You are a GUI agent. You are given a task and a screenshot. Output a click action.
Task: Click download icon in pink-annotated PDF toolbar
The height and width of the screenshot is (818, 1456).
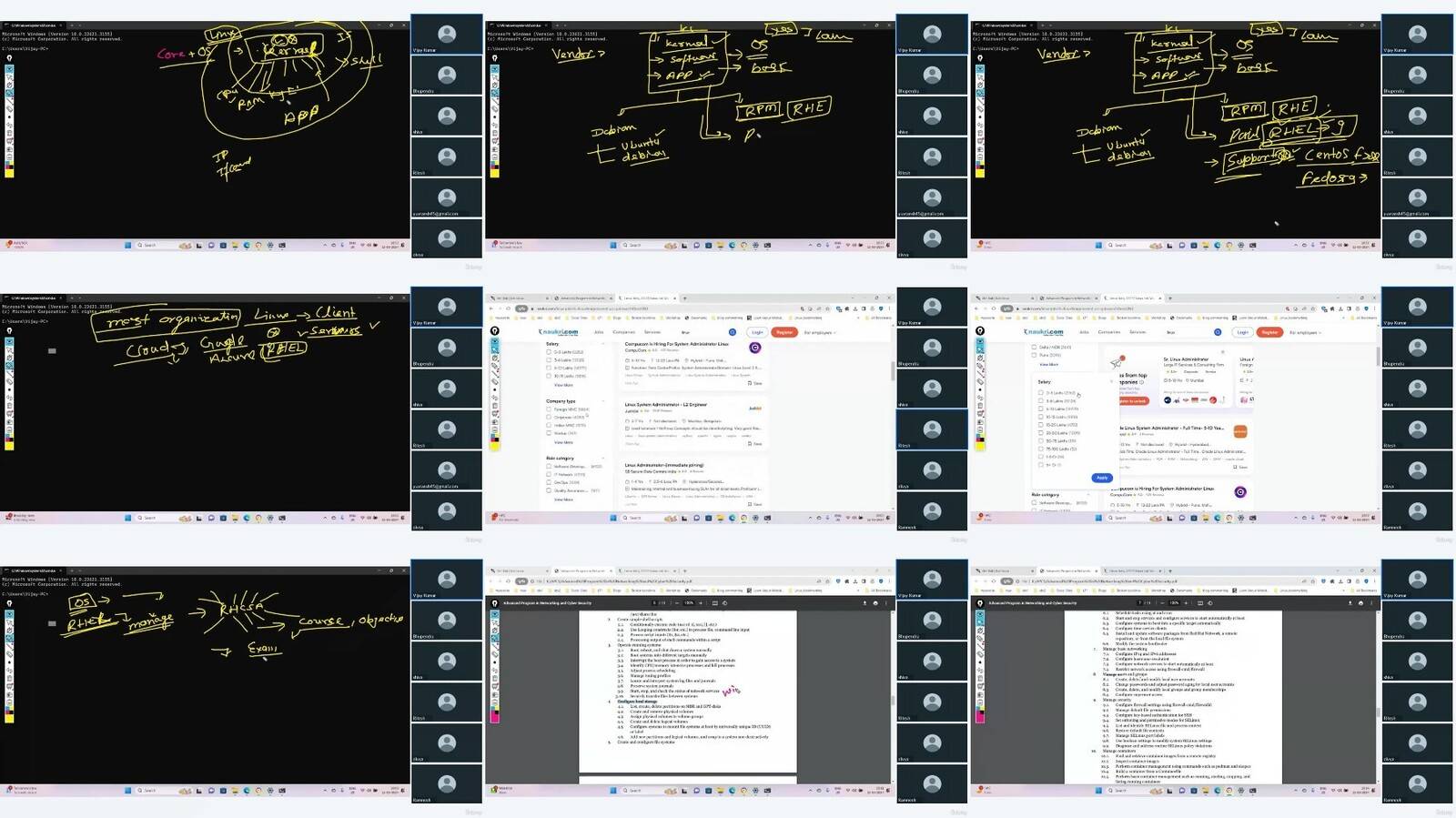pyautogui.click(x=864, y=602)
